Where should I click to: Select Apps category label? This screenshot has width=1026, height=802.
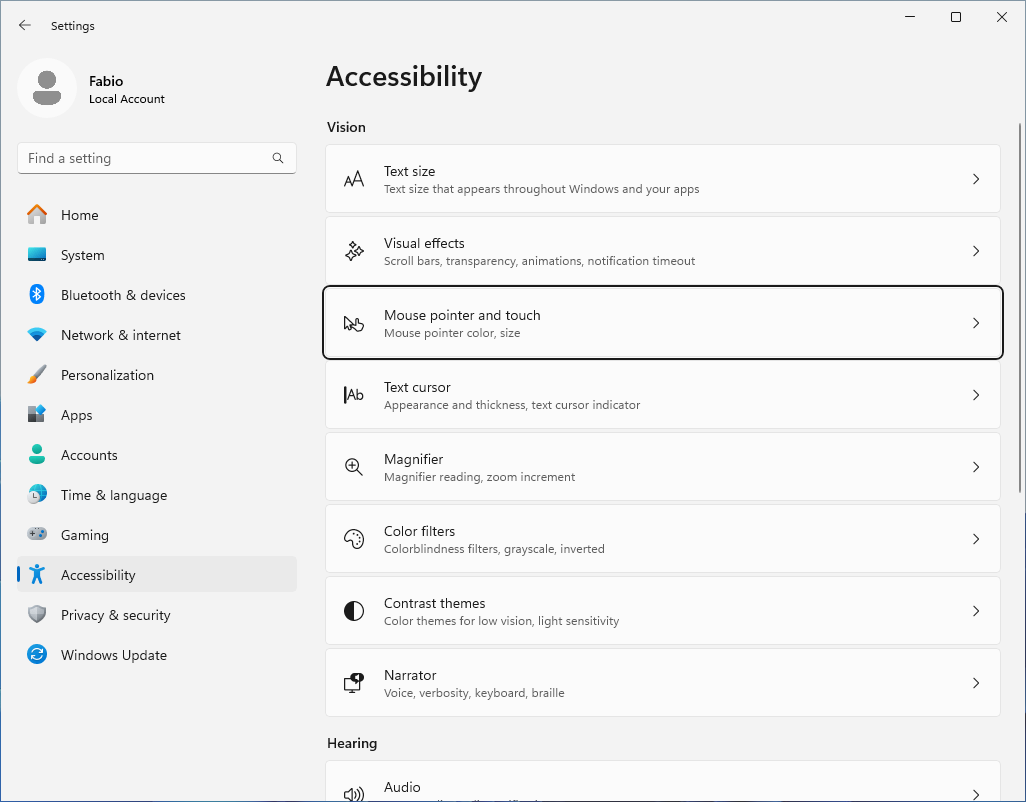tap(77, 415)
